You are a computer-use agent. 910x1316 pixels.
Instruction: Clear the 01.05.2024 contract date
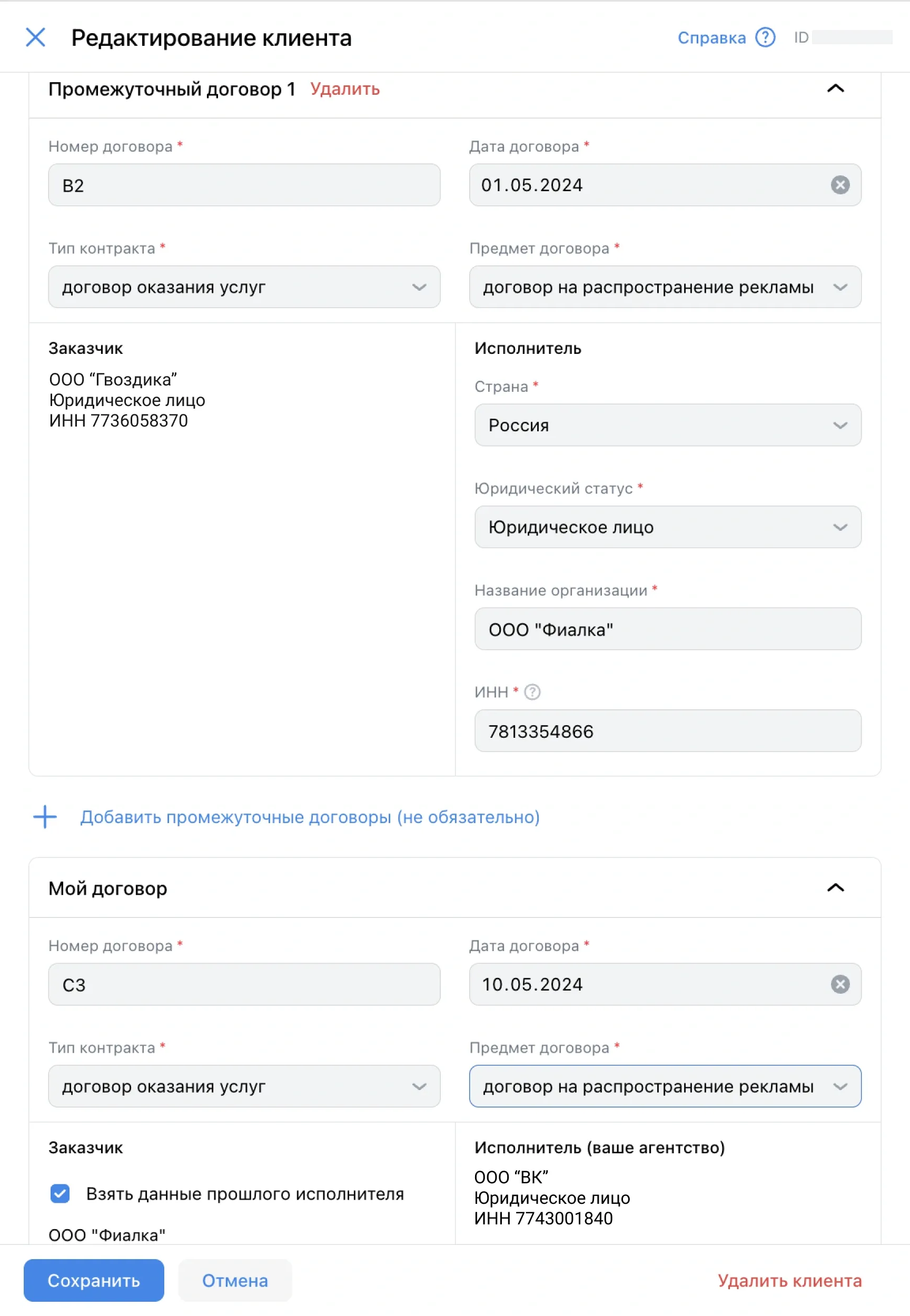pos(840,185)
